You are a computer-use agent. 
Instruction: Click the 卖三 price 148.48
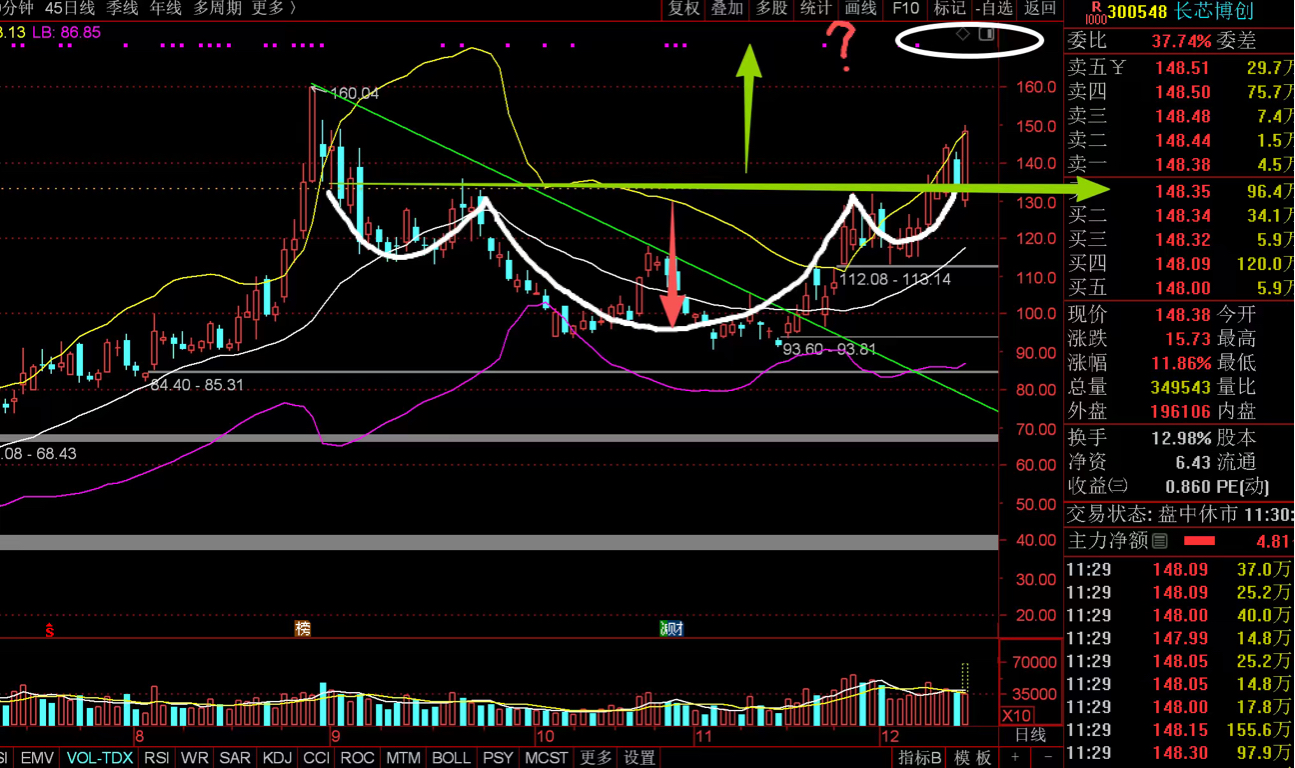[x=1182, y=116]
